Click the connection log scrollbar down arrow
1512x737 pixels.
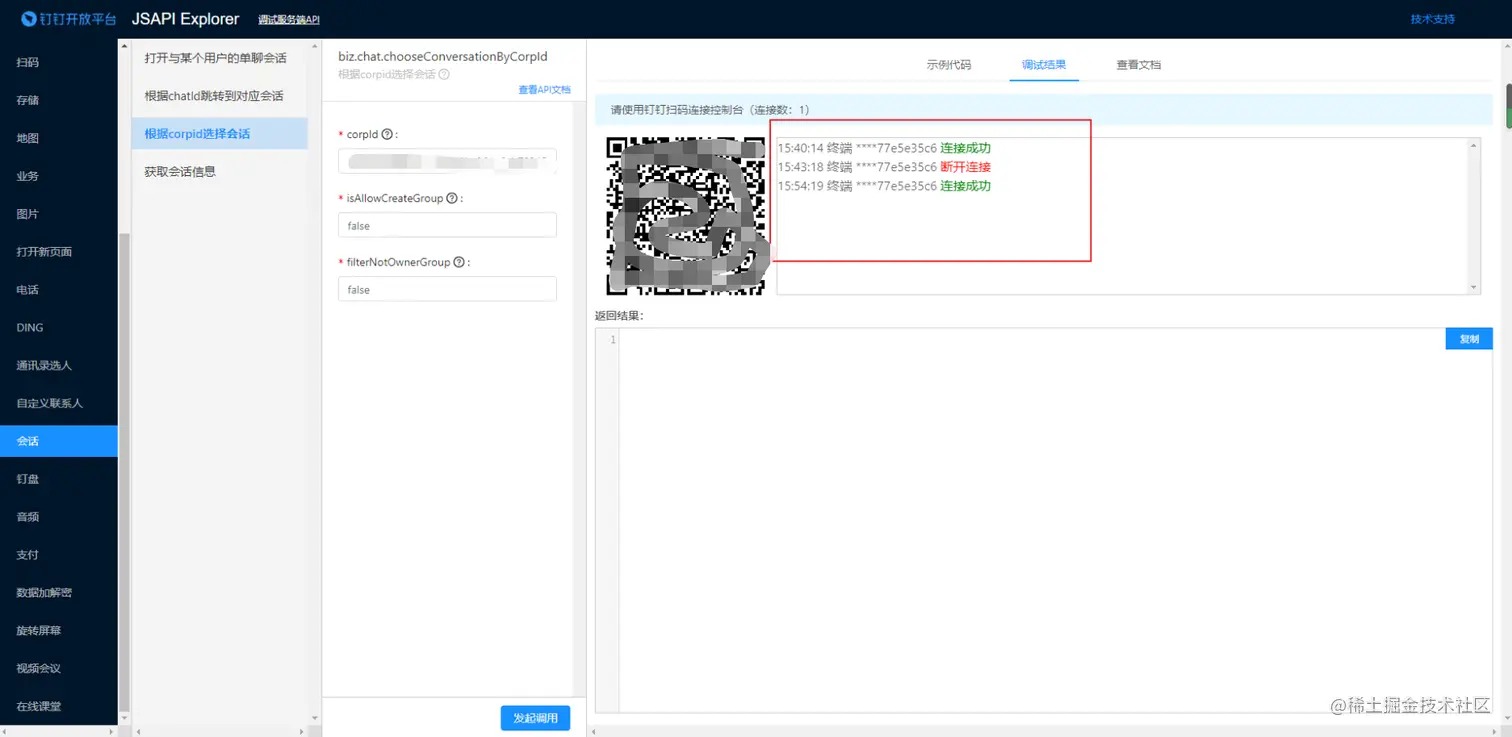1474,287
